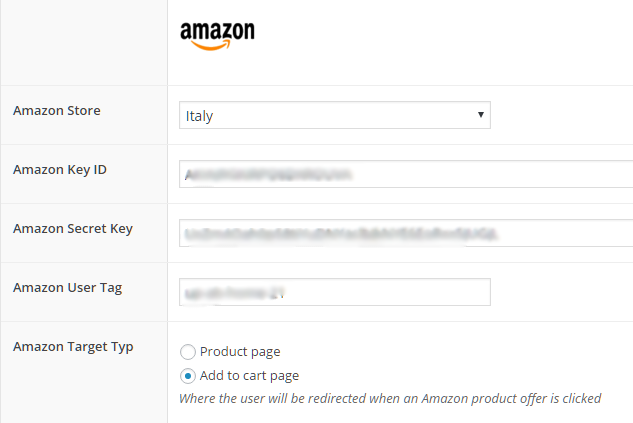This screenshot has height=423, width=633.
Task: Select the Add to cart page radio button
Action: coord(188,376)
